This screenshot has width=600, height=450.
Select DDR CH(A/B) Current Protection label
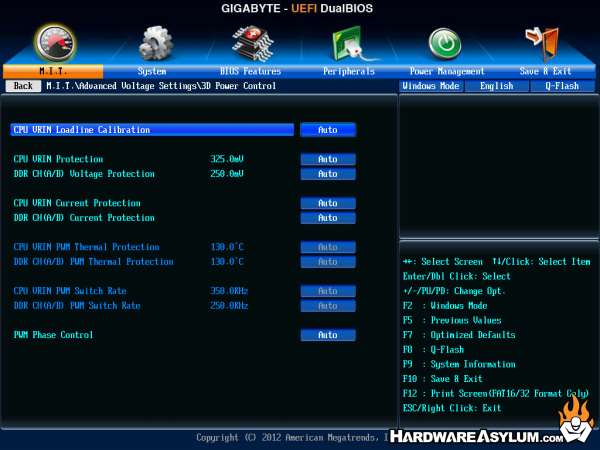pos(84,218)
